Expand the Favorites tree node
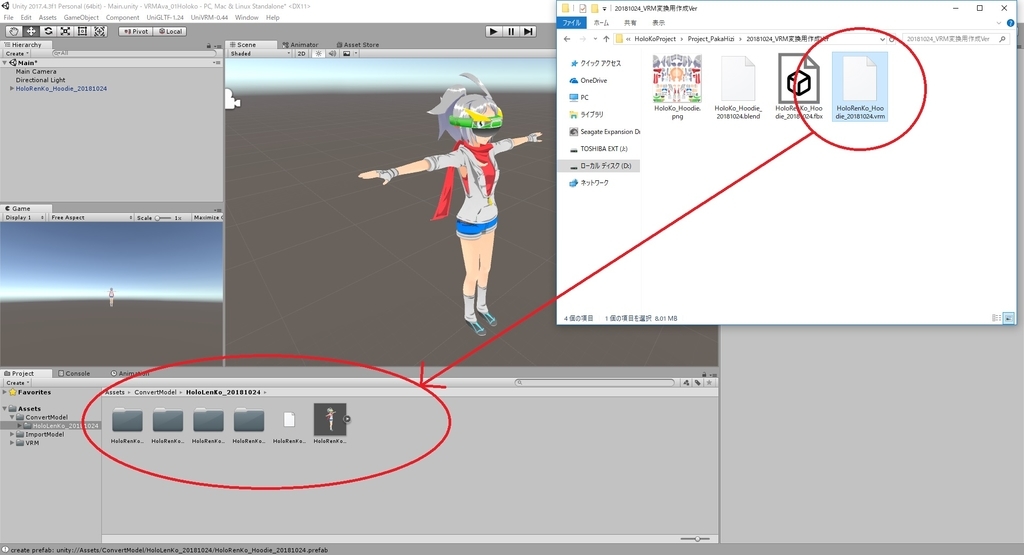Viewport: 1024px width, 555px height. [x=5, y=392]
